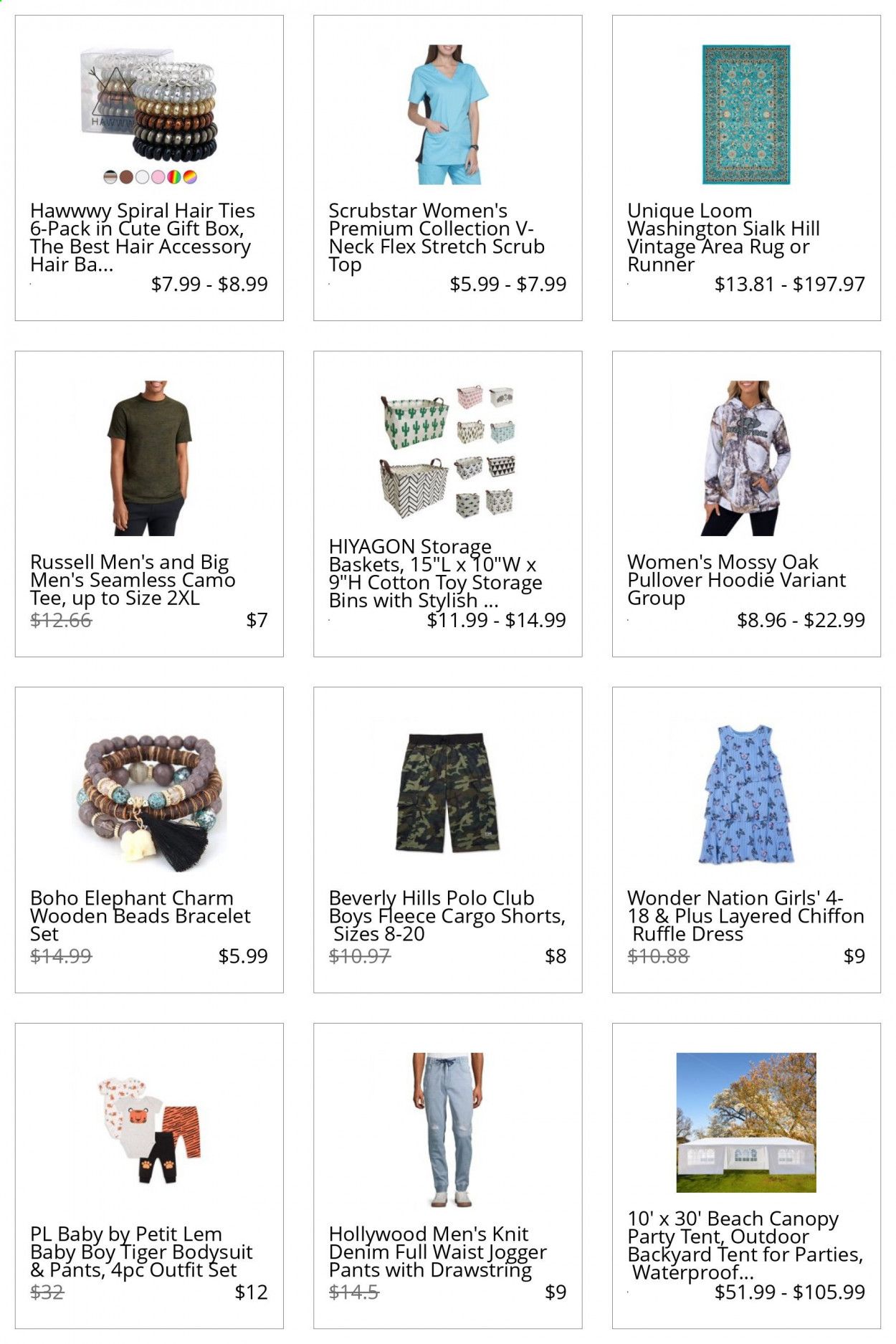Select the pink hair tie color swatch
The image size is (896, 1344).
(158, 177)
